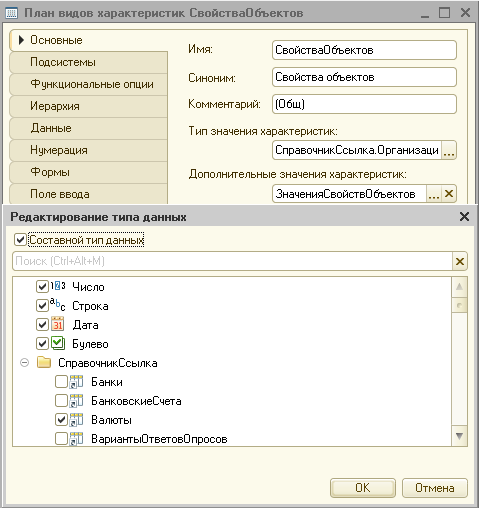479x508 pixels.
Task: Click the Имя input field
Action: pos(364,50)
